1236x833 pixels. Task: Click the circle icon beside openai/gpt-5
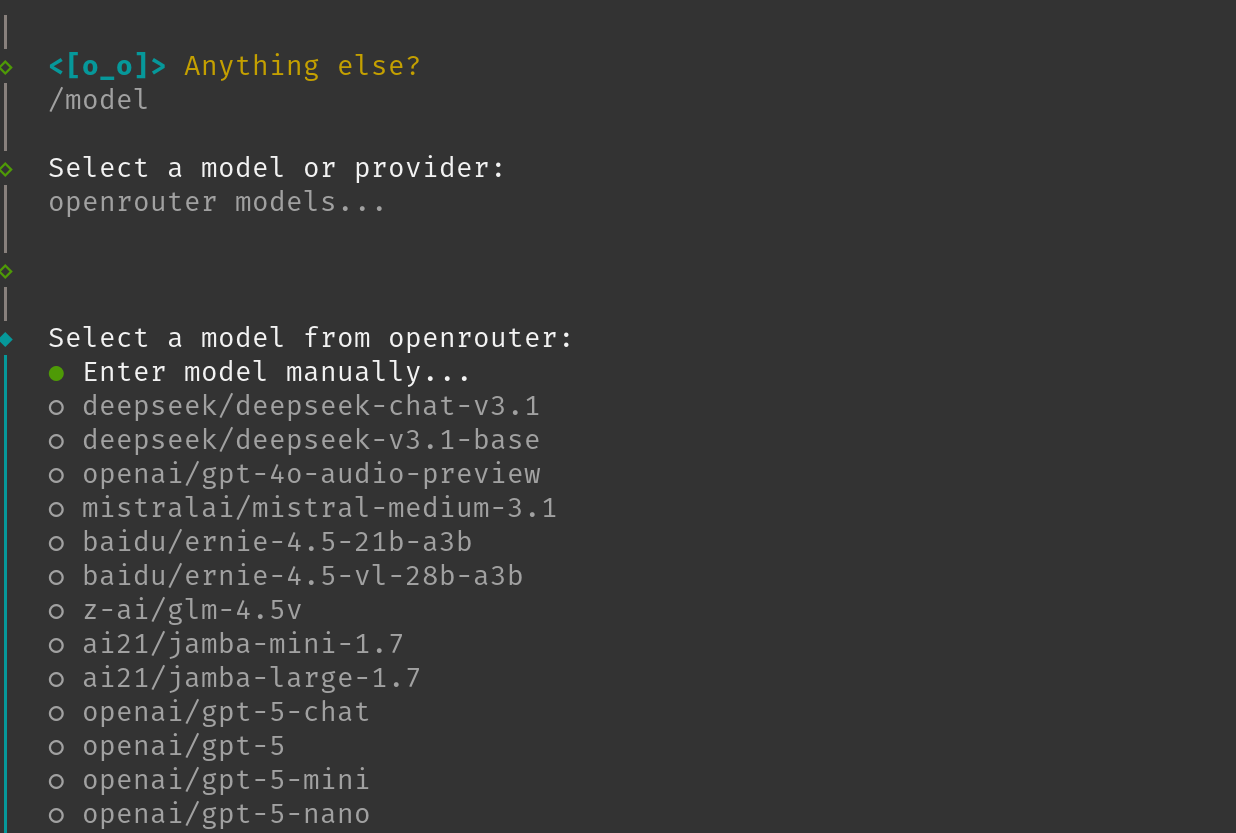(55, 746)
